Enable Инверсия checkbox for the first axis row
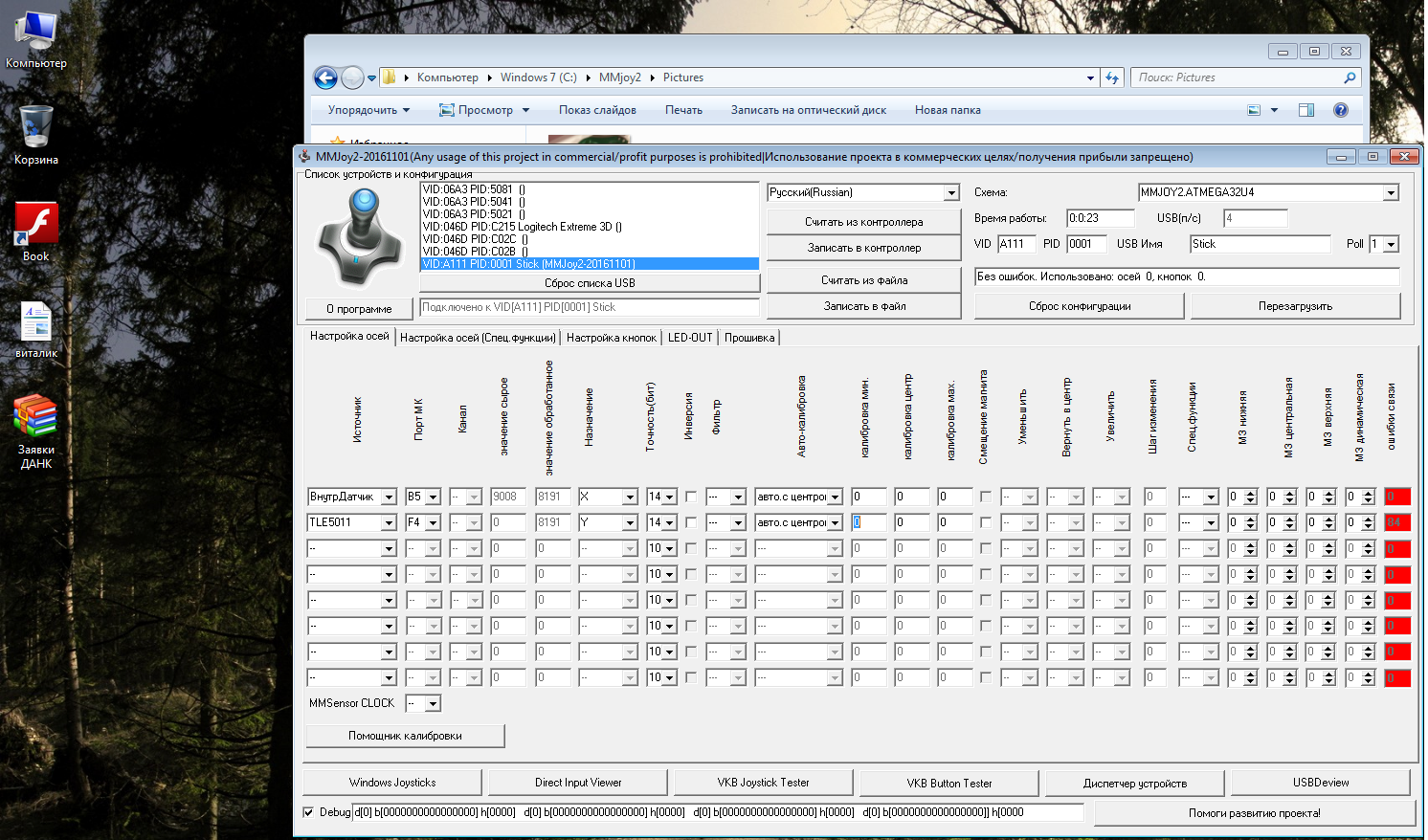The image size is (1428, 840). pyautogui.click(x=691, y=497)
